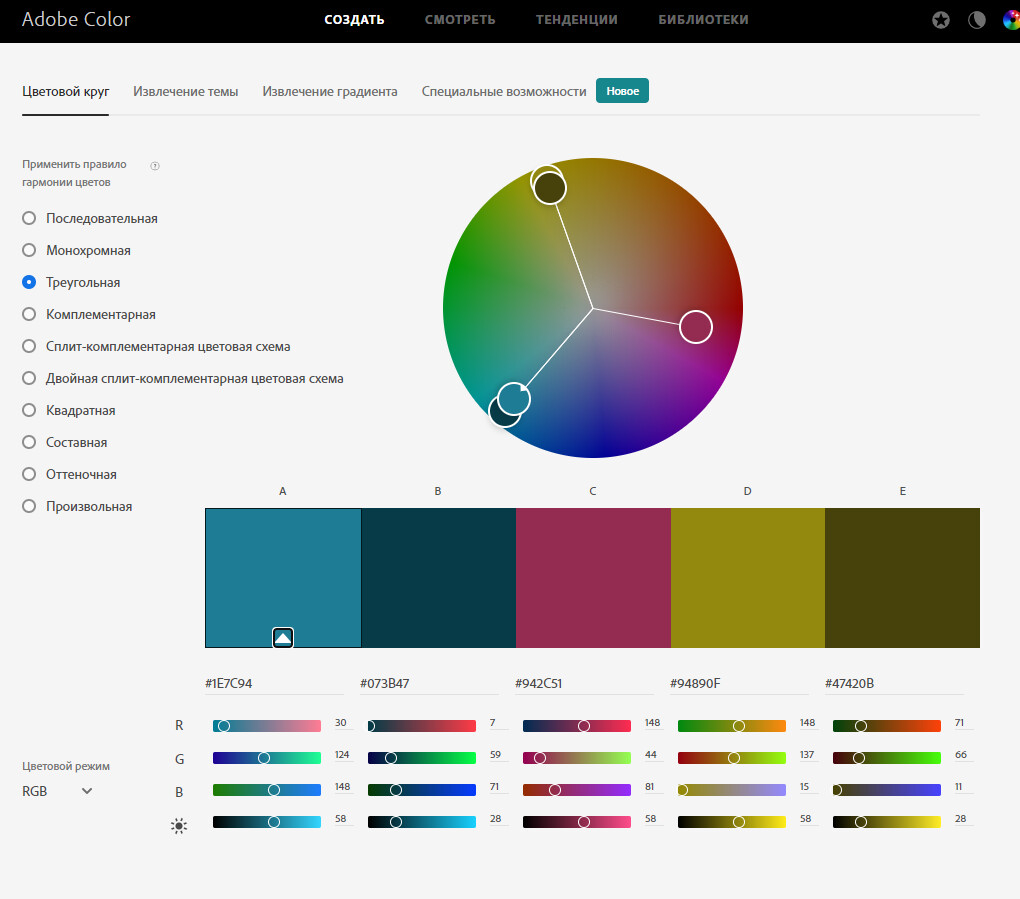Select the magenta swatch C
Screen dimensions: 1020x899
click(x=593, y=578)
